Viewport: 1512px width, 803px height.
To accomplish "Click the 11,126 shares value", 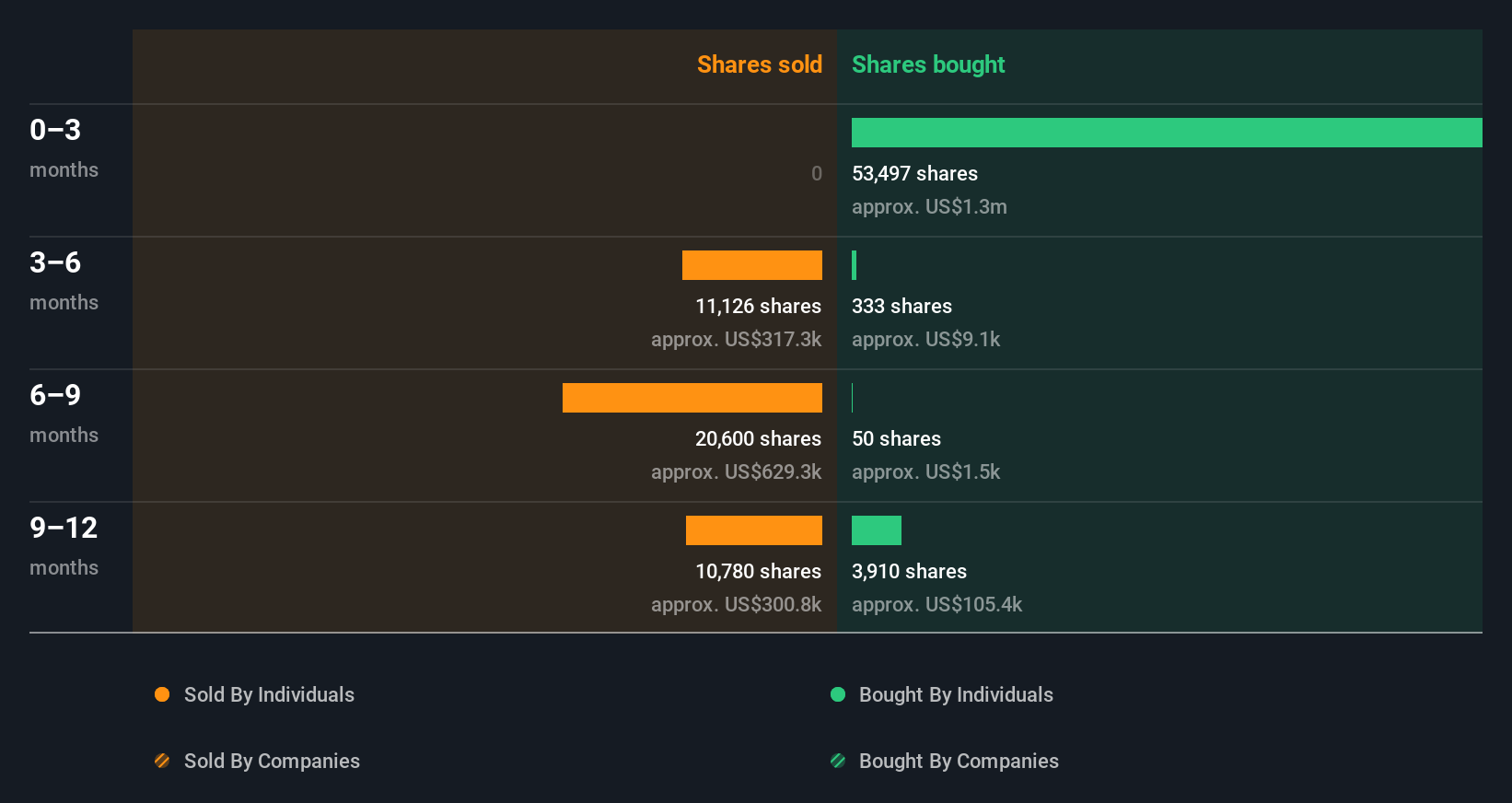I will click(758, 306).
